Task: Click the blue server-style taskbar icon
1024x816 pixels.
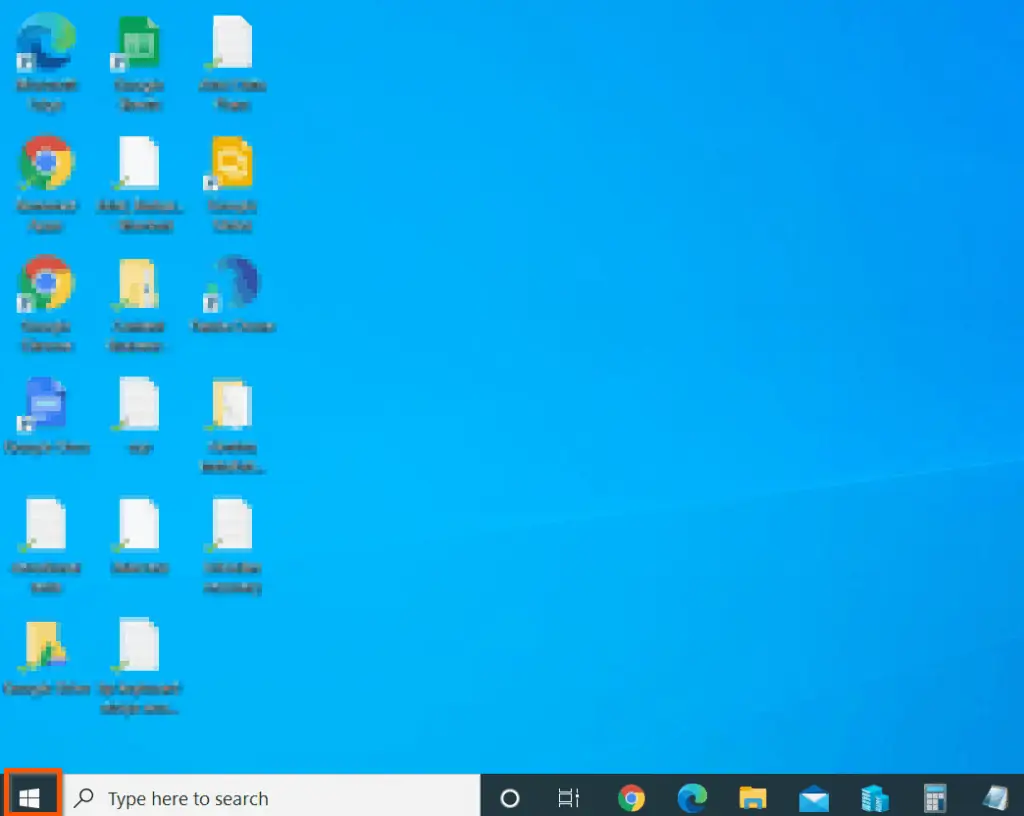Action: pyautogui.click(x=874, y=798)
